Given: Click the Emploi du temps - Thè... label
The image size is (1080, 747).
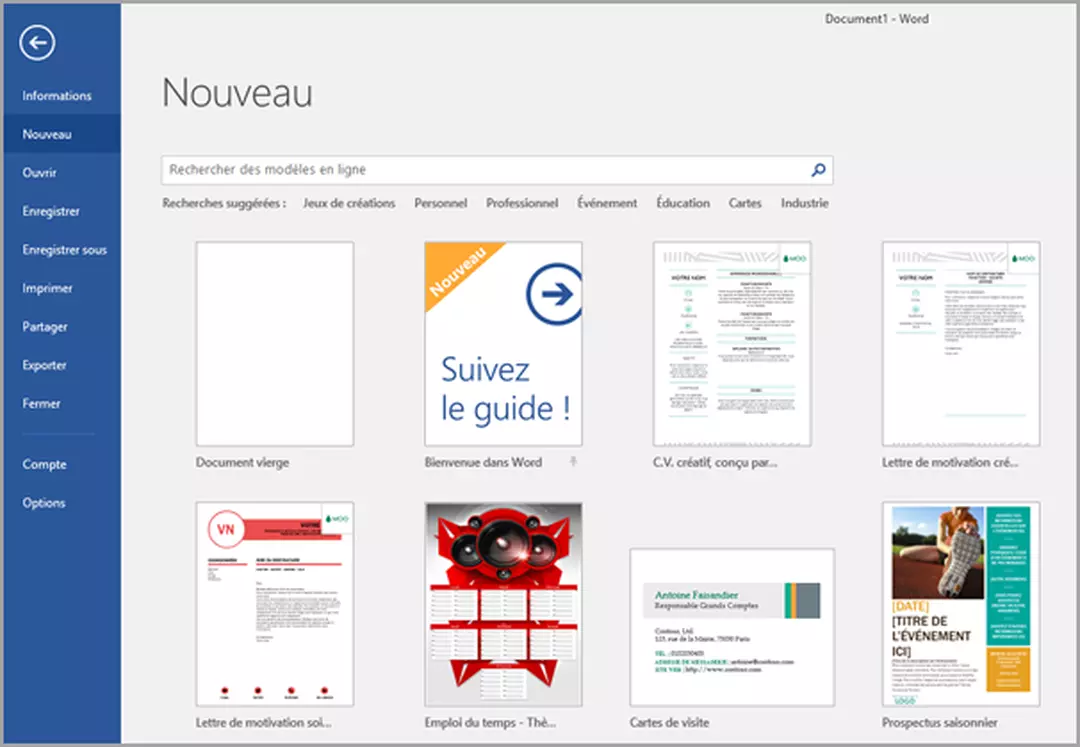Looking at the screenshot, I should tap(490, 723).
